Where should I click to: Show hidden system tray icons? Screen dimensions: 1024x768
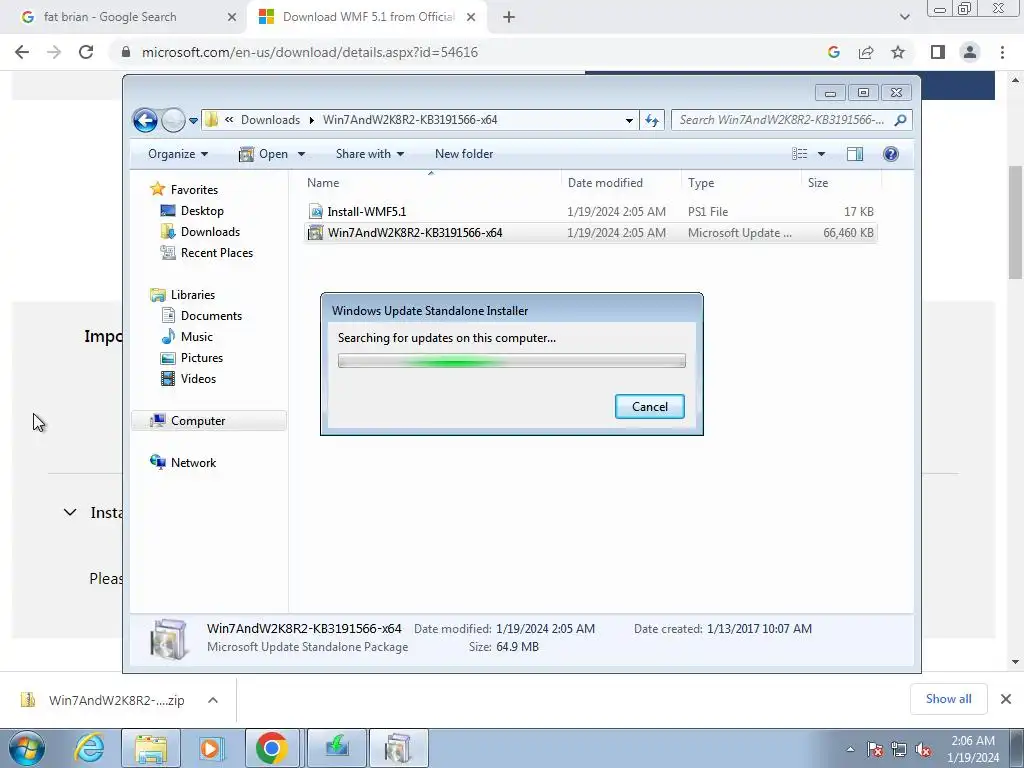point(850,750)
